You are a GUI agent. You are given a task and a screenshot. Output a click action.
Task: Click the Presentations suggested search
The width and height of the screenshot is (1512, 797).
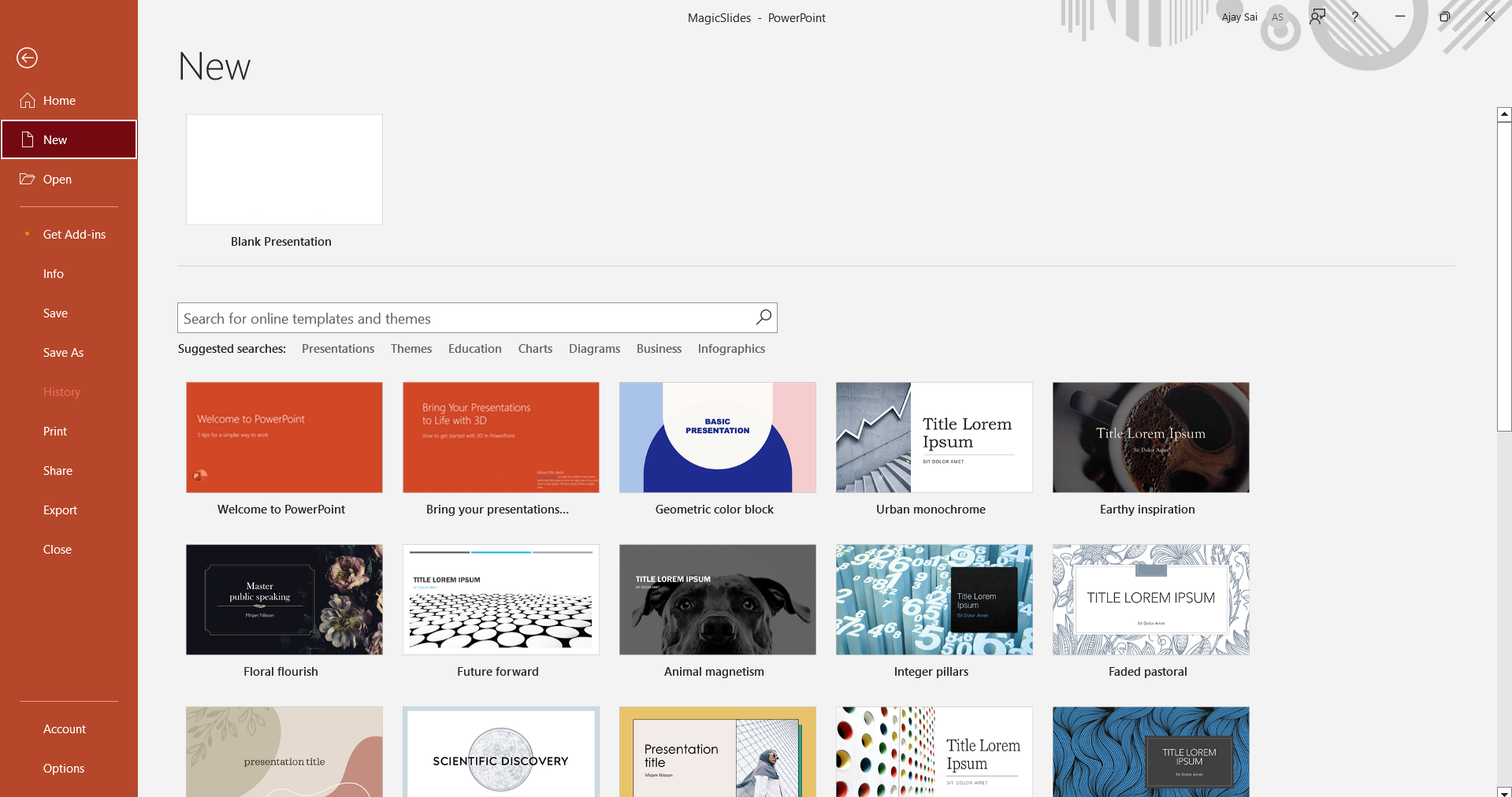click(338, 349)
